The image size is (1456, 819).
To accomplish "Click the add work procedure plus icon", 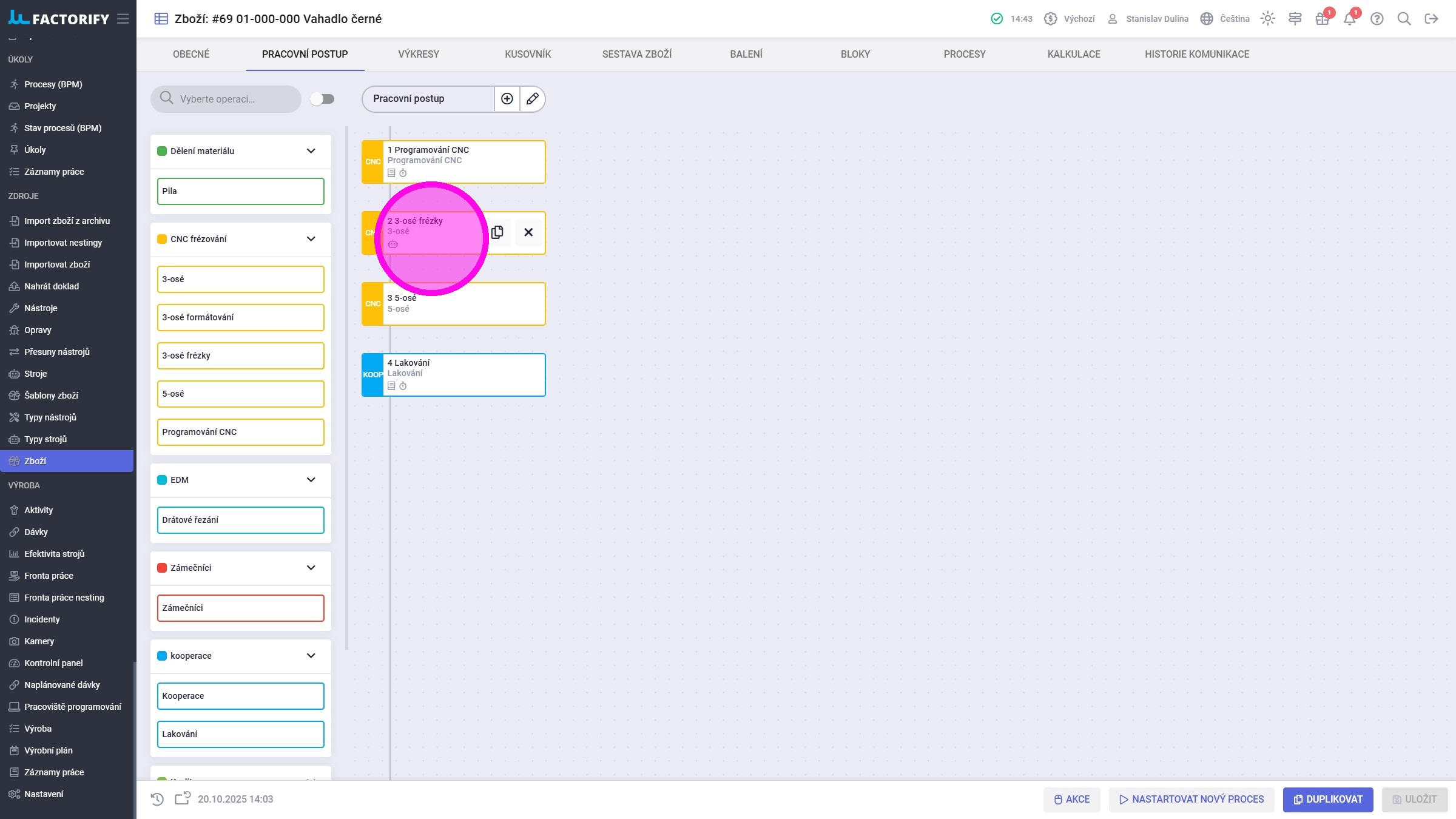I will point(507,99).
